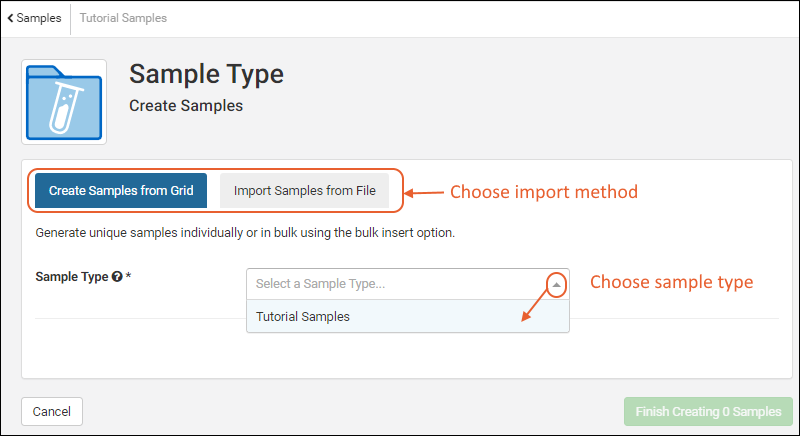Click the Sample Type folder flask icon

(64, 101)
